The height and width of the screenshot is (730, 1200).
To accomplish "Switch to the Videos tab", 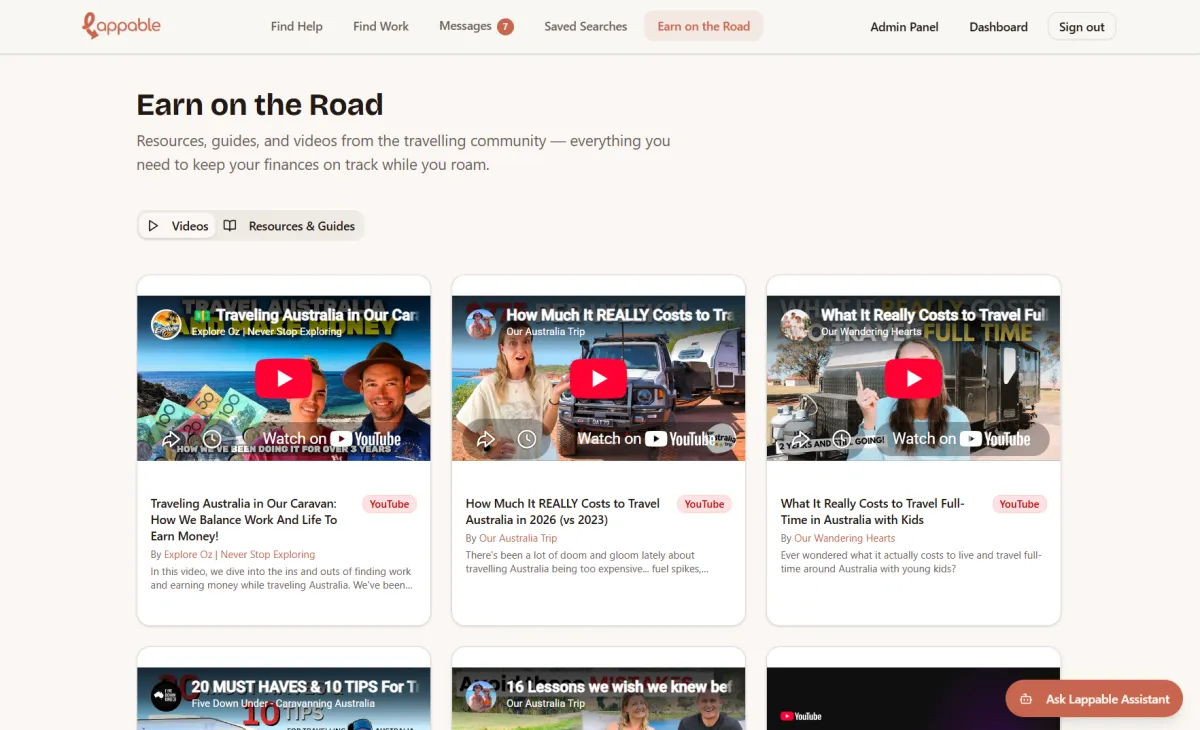I will (x=178, y=226).
